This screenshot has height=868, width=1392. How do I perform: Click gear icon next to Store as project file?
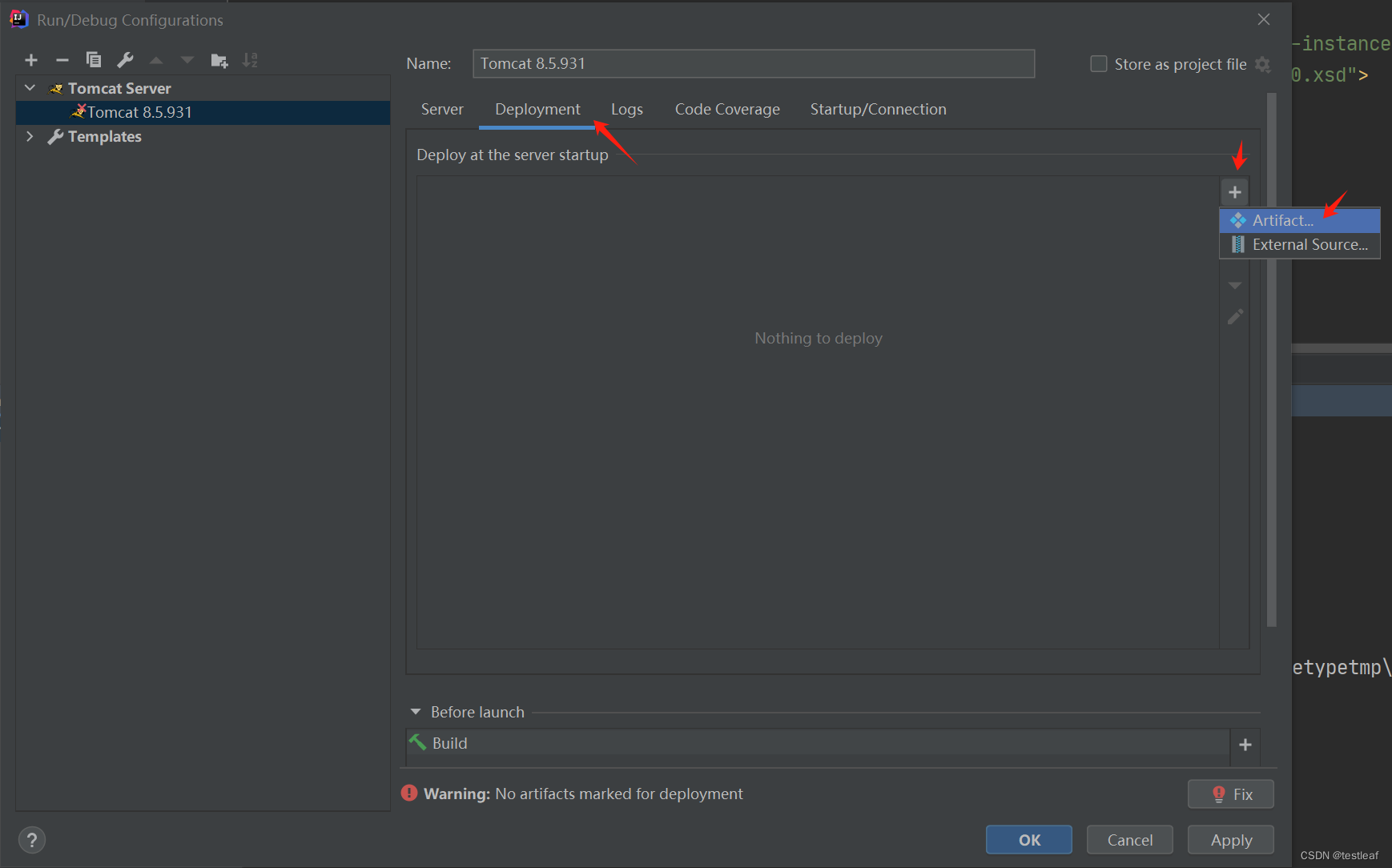click(1263, 64)
